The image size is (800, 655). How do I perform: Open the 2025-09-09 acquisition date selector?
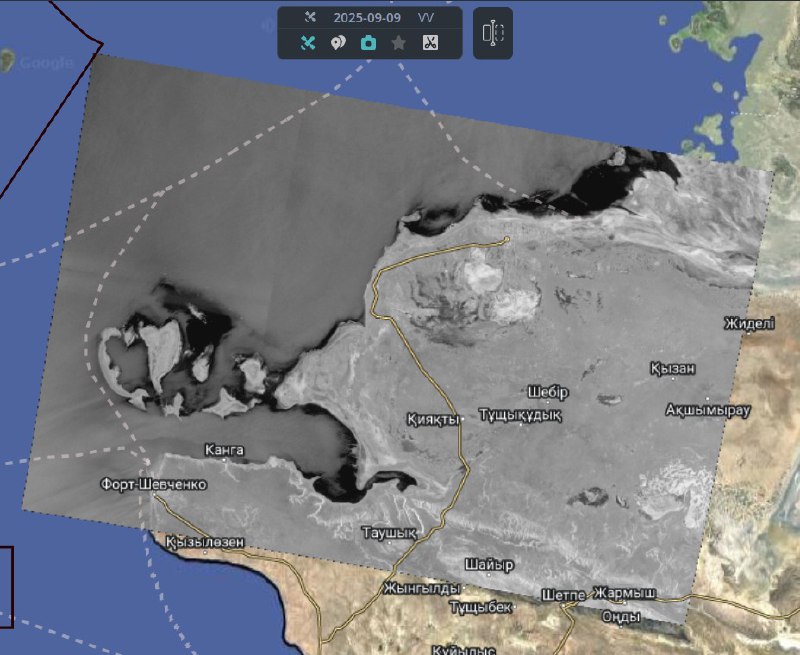(x=365, y=17)
